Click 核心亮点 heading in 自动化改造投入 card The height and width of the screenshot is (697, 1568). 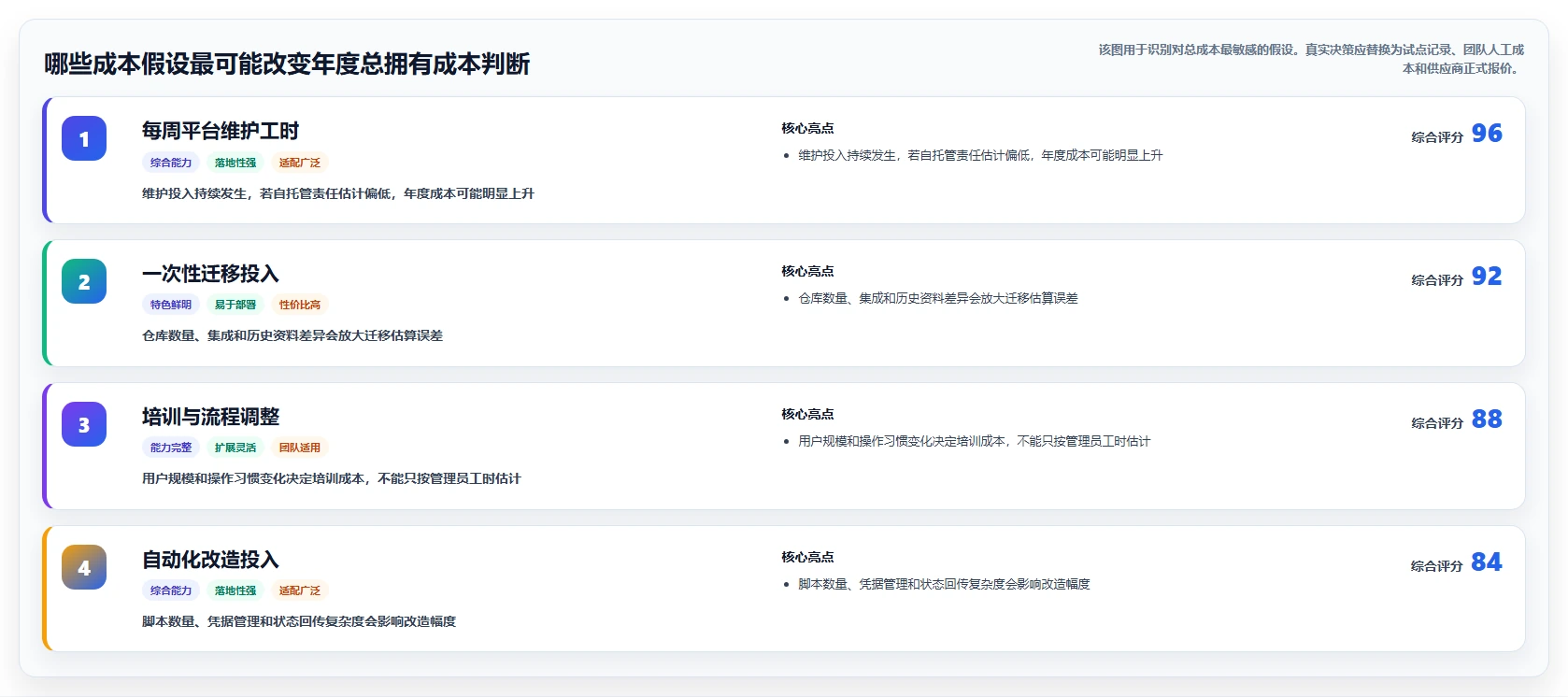(x=808, y=557)
